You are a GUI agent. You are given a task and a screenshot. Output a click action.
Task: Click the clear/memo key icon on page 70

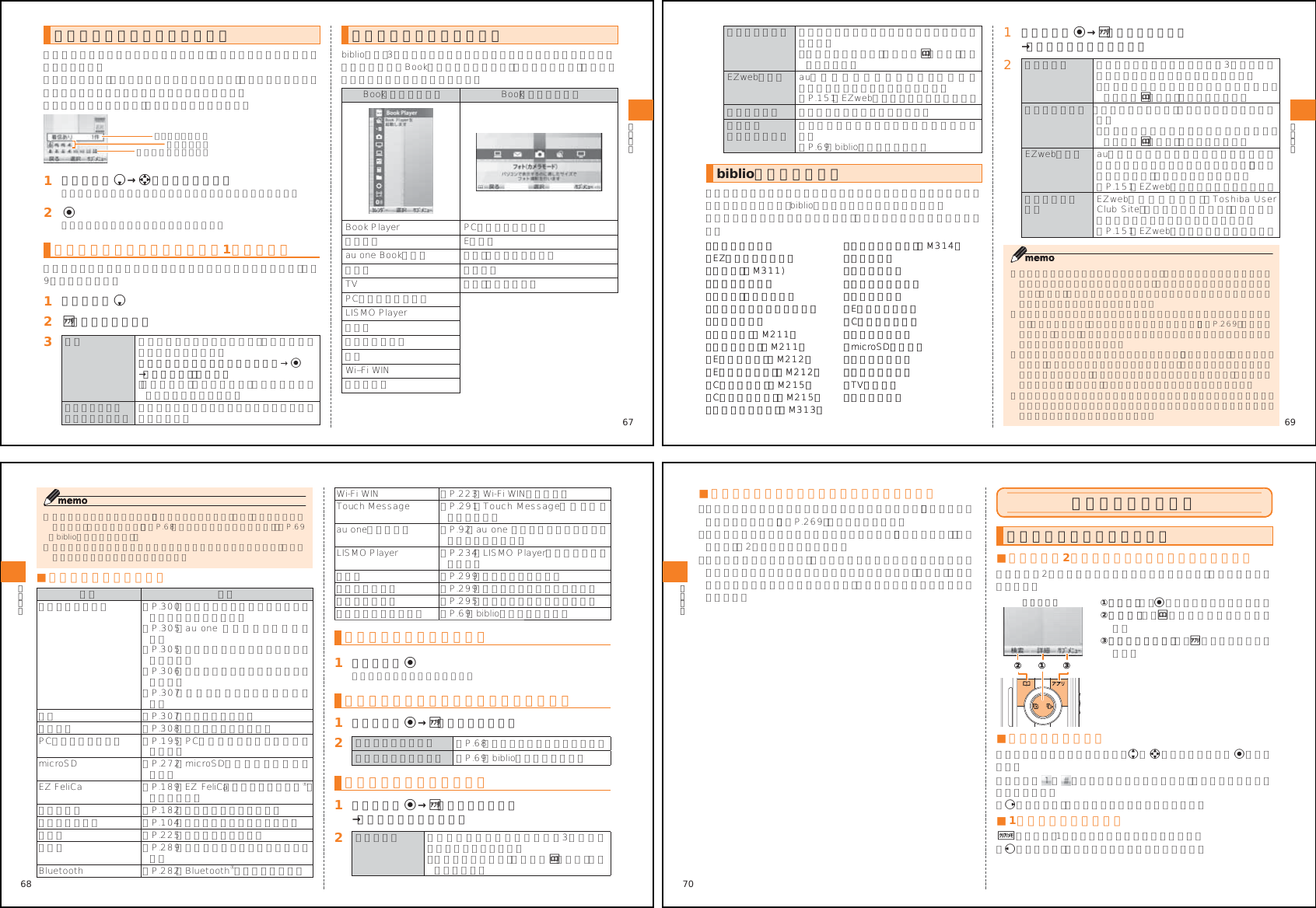tap(1006, 836)
